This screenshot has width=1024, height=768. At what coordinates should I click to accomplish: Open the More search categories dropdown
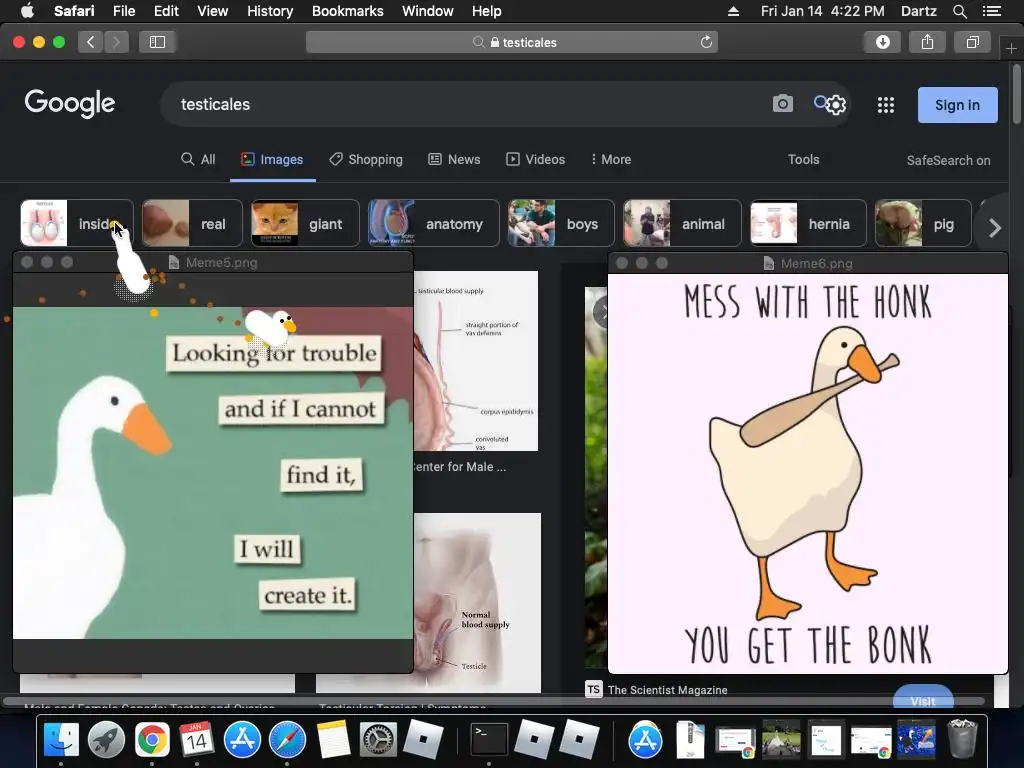tap(611, 159)
